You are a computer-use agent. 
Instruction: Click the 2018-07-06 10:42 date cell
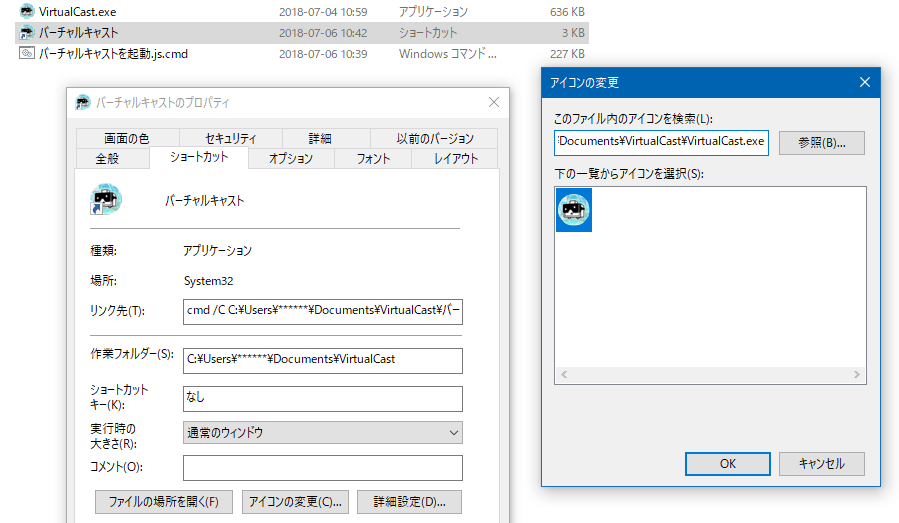[323, 33]
